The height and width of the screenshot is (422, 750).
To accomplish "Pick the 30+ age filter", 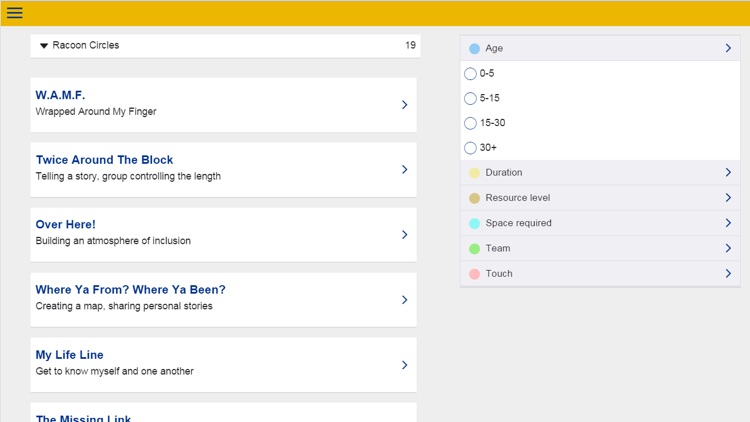I will pos(470,148).
